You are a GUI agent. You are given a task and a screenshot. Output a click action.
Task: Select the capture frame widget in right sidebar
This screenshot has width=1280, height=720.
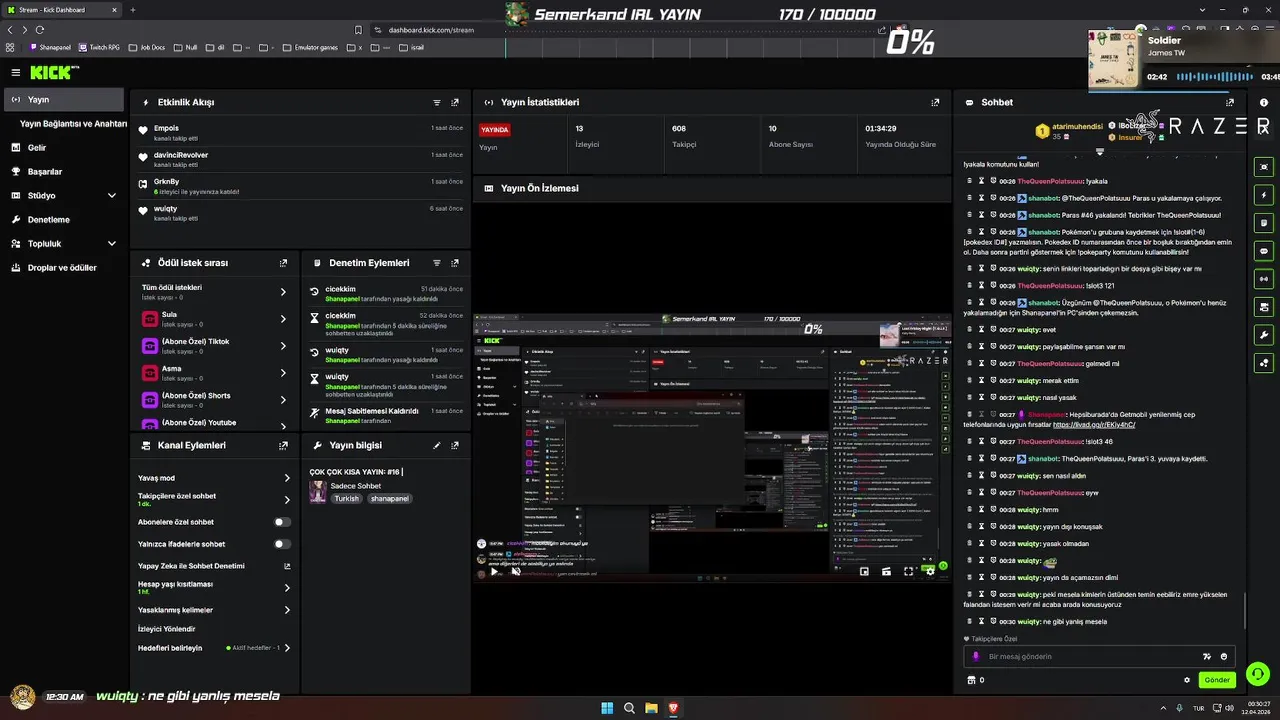coord(1264,167)
